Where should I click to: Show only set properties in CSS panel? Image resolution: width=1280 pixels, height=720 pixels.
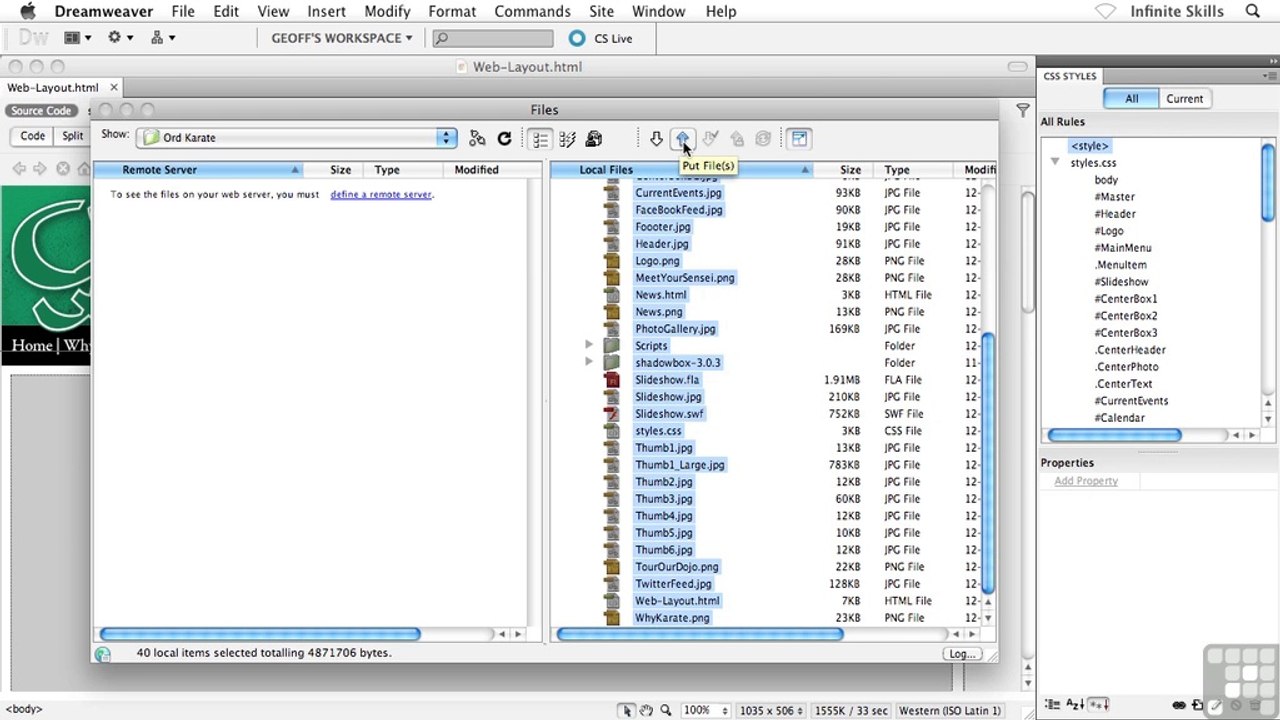[x=1098, y=705]
